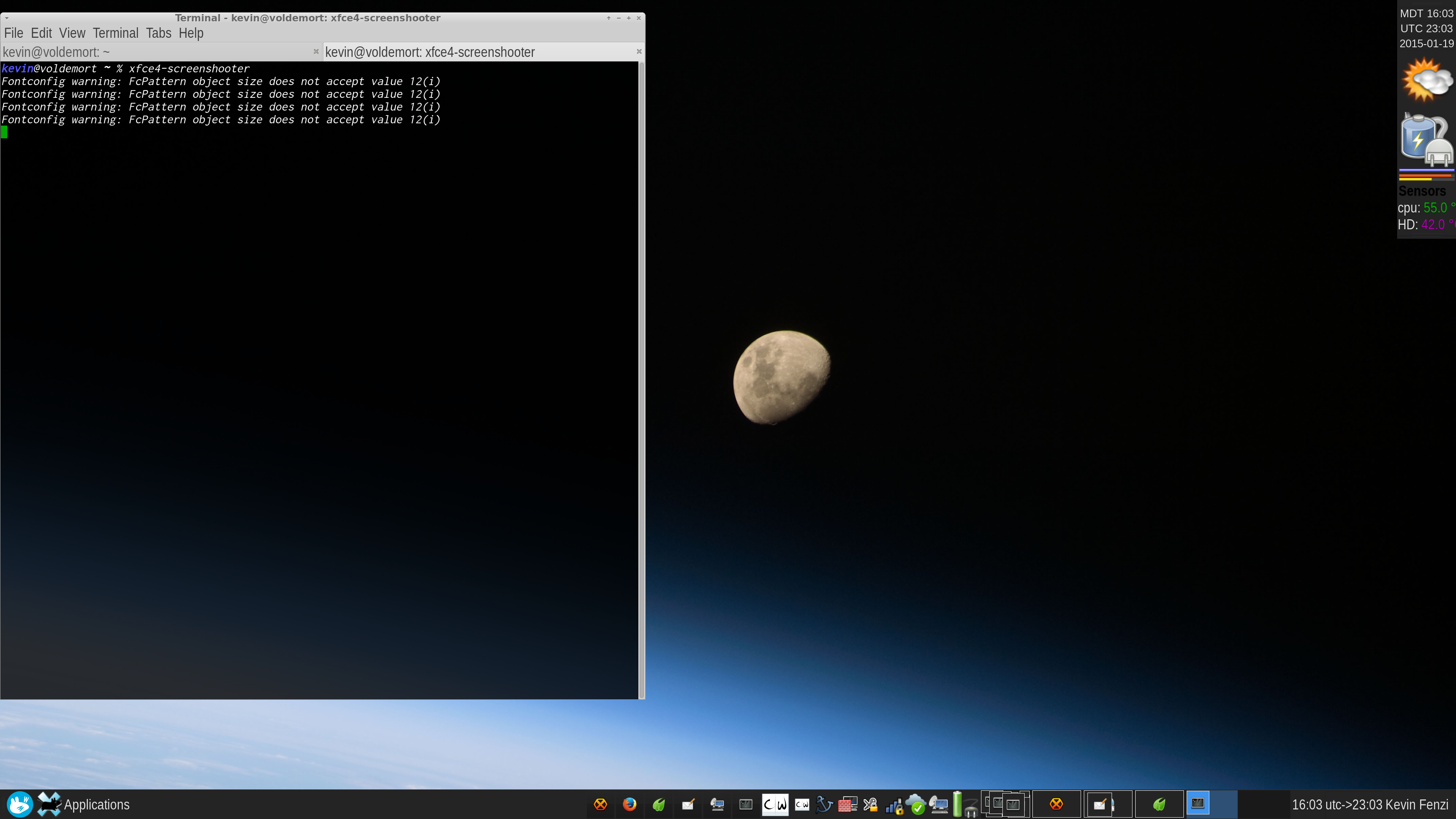
Task: Click the 'xfce4-screenshooter' command line text
Action: (x=189, y=68)
